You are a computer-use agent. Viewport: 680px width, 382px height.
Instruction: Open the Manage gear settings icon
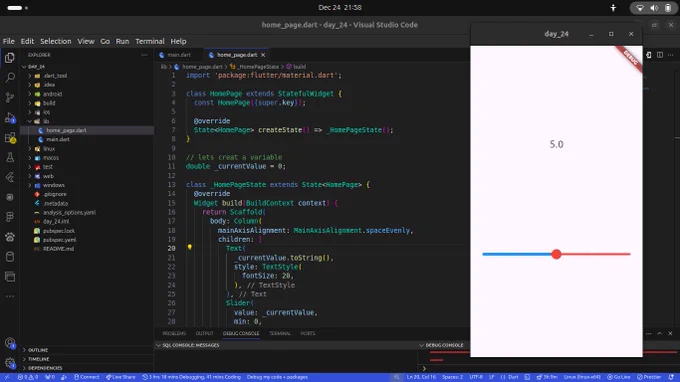(x=10, y=363)
